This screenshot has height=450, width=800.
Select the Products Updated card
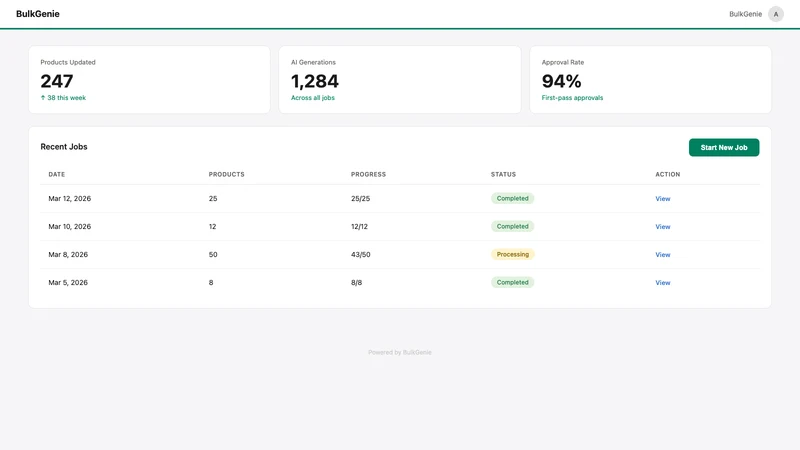149,80
